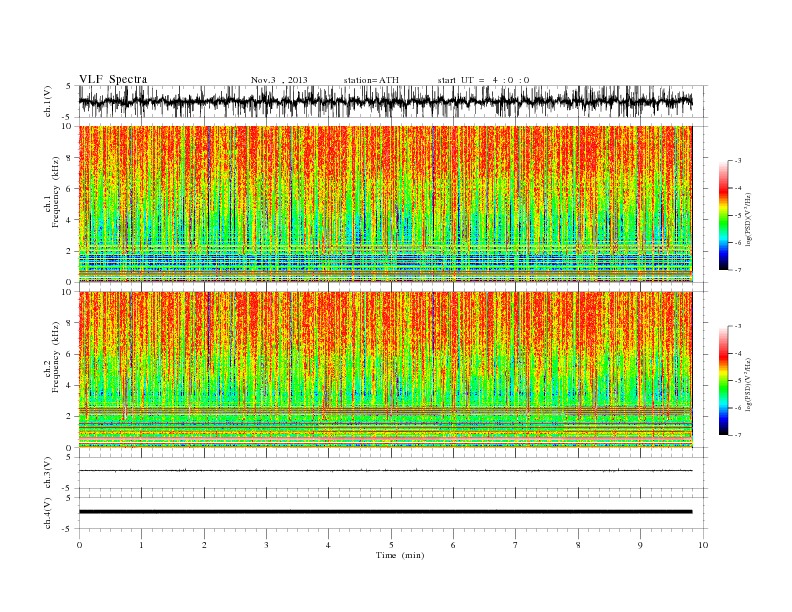
Task: Click the "9" tick on the time axis
Action: [640, 545]
